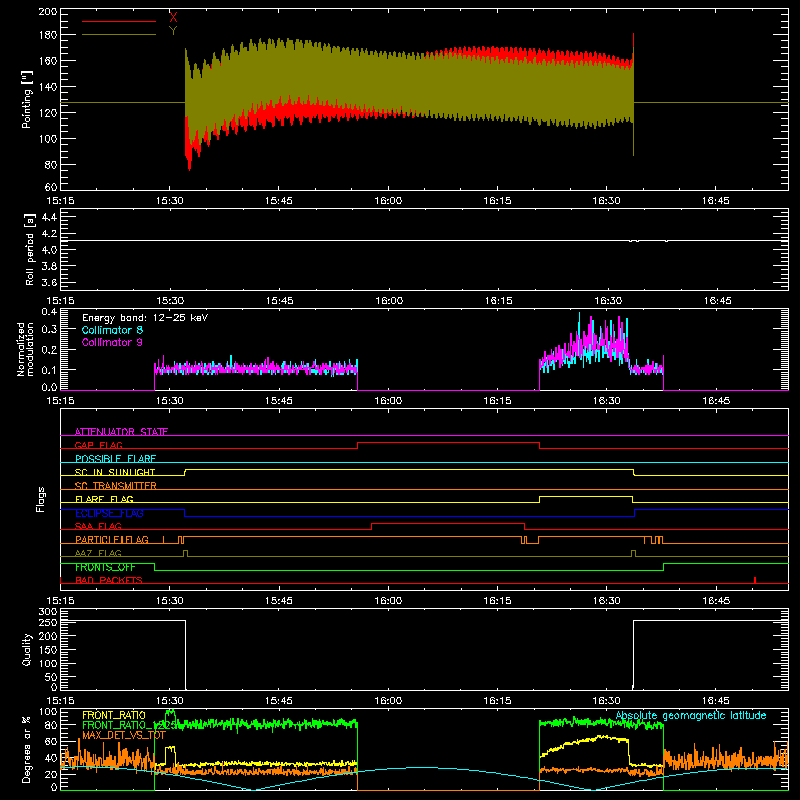This screenshot has width=800, height=800.
Task: Click the yellow FRONT_RATIO legend entry
Action: 114,715
